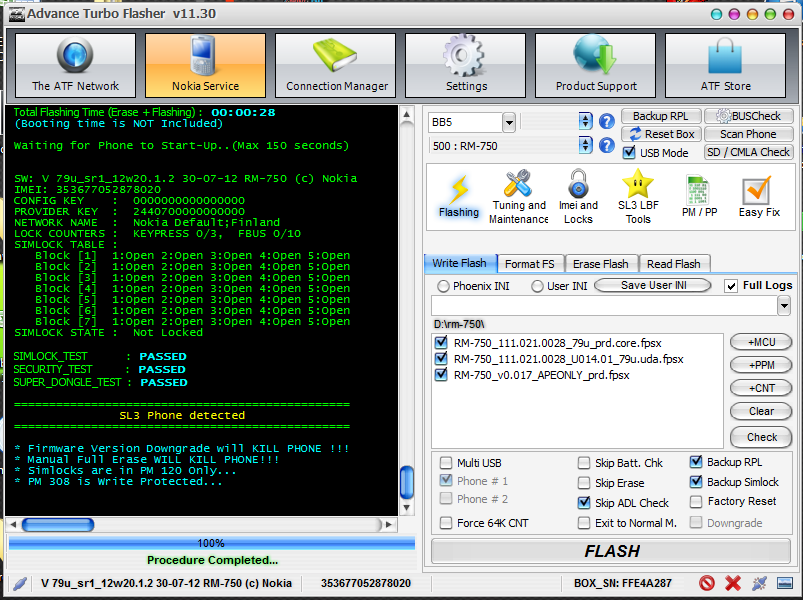
Task: Toggle Skip ADL Check option
Action: coord(584,503)
